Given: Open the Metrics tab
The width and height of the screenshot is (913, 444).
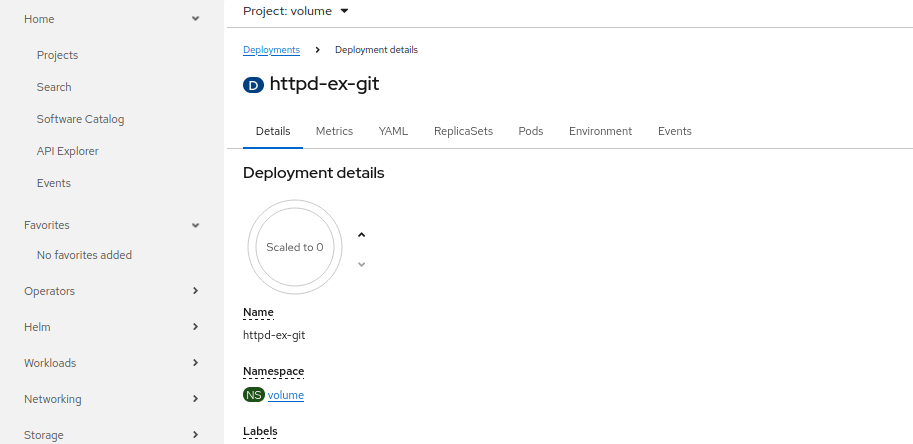Looking at the screenshot, I should 334,131.
